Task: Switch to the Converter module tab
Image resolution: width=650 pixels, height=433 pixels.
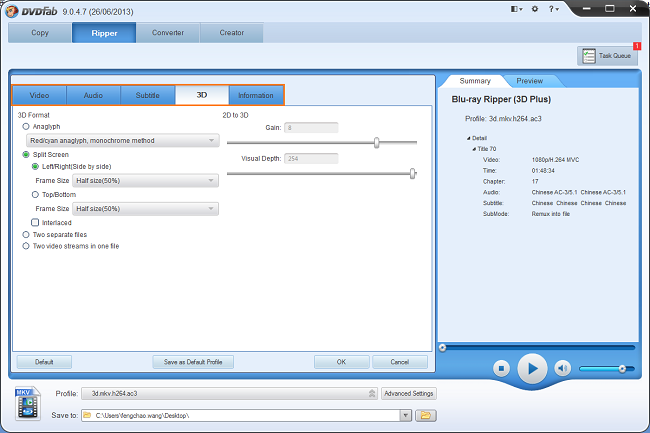Action: click(168, 33)
